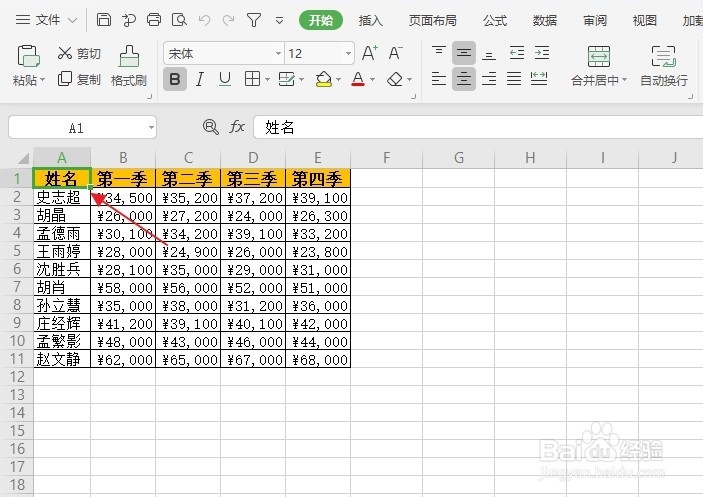The image size is (703, 497).
Task: Switch to Page Layout (页面布局) tab
Action: [432, 20]
